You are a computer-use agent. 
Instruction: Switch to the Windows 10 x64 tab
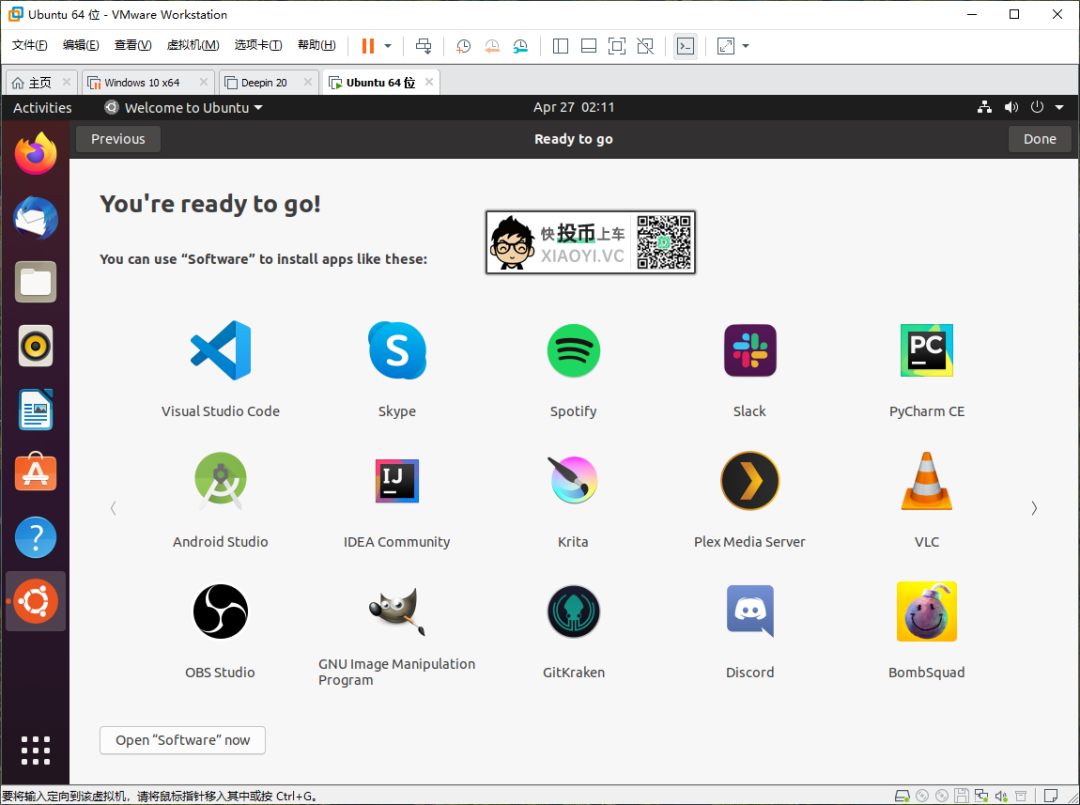coord(147,83)
